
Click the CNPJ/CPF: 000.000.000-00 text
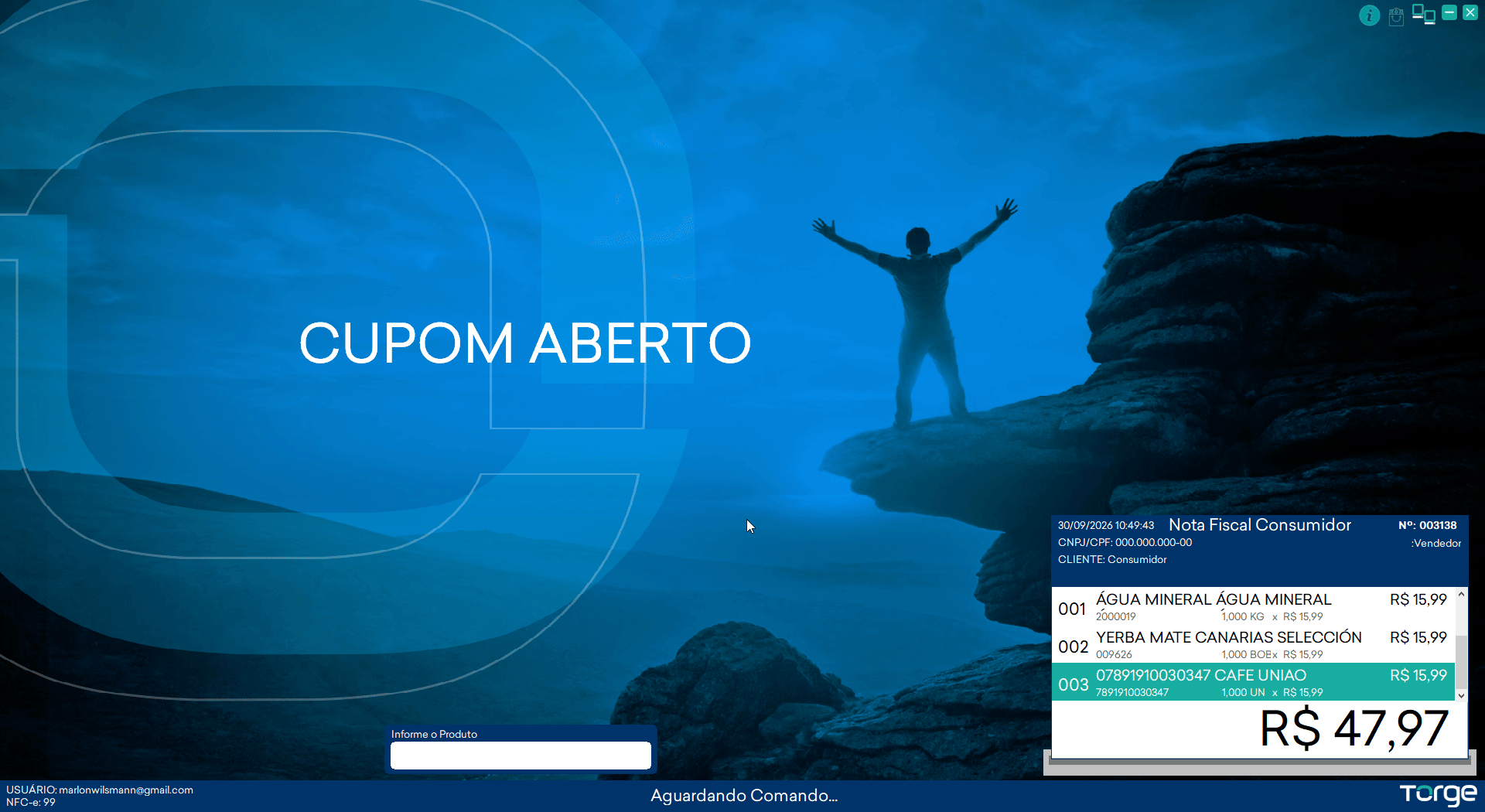point(1125,542)
